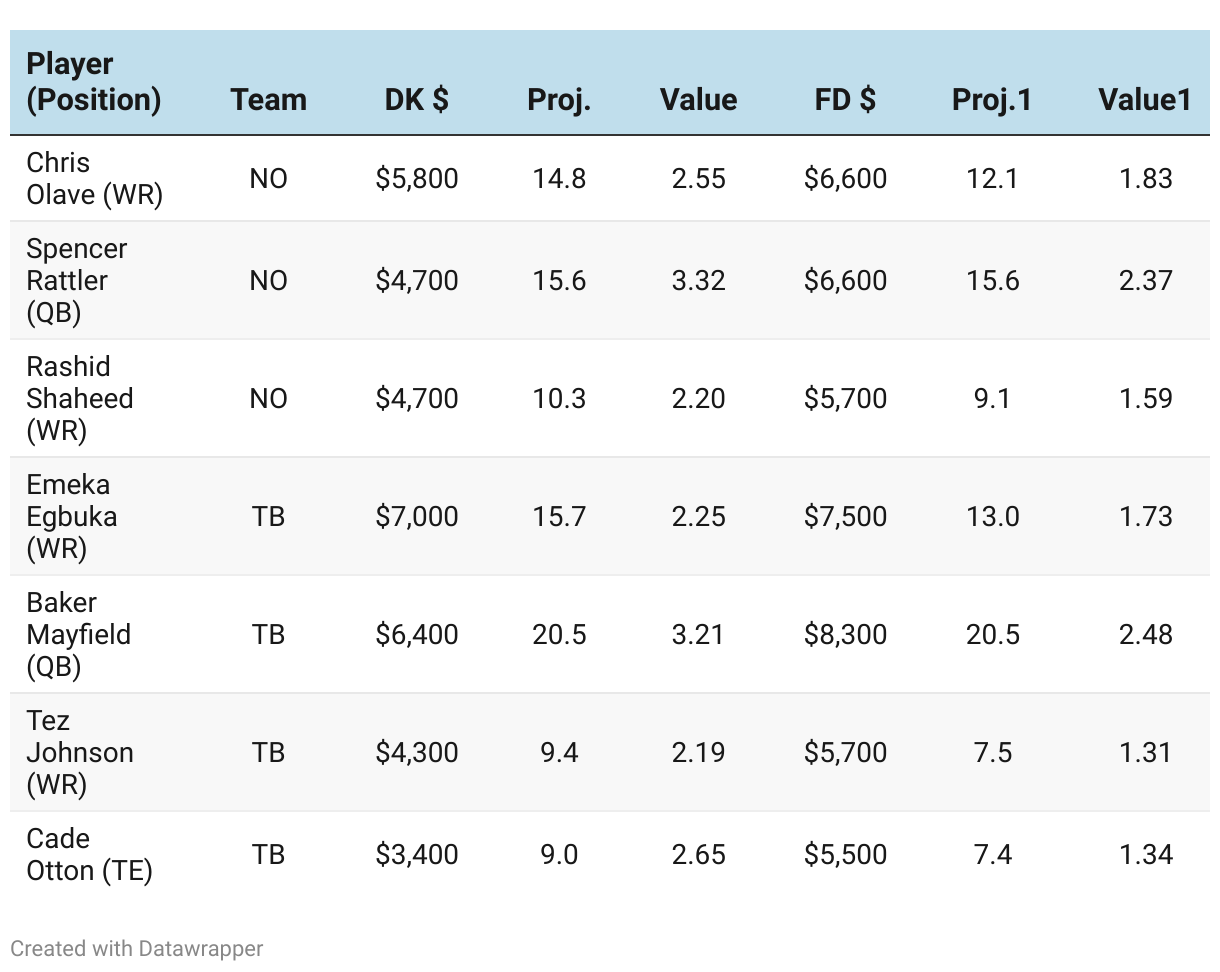The width and height of the screenshot is (1220, 972).
Task: Click Baker Mayfield's $8,300 FD salary
Action: (x=845, y=634)
